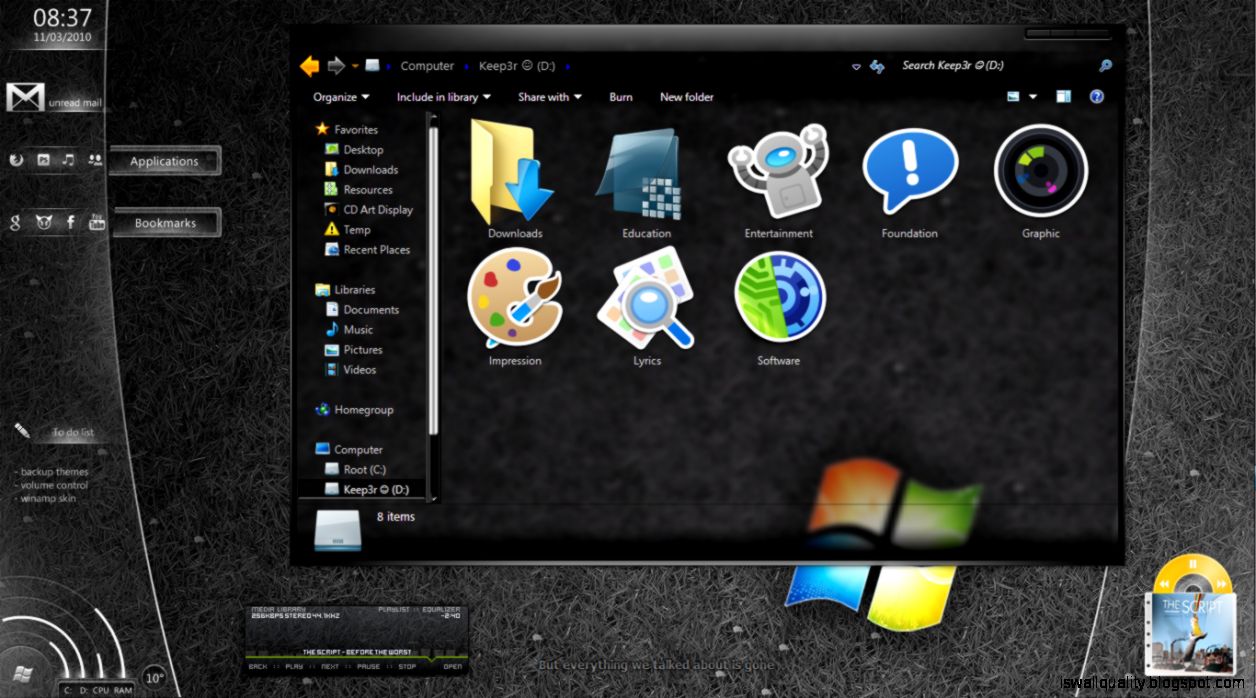
Task: Select Computer in the address breadcrumb
Action: pos(427,65)
